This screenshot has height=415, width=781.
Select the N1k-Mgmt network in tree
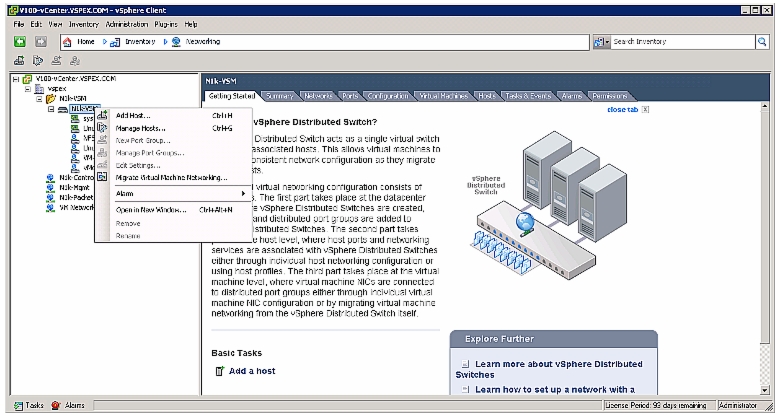pyautogui.click(x=74, y=188)
